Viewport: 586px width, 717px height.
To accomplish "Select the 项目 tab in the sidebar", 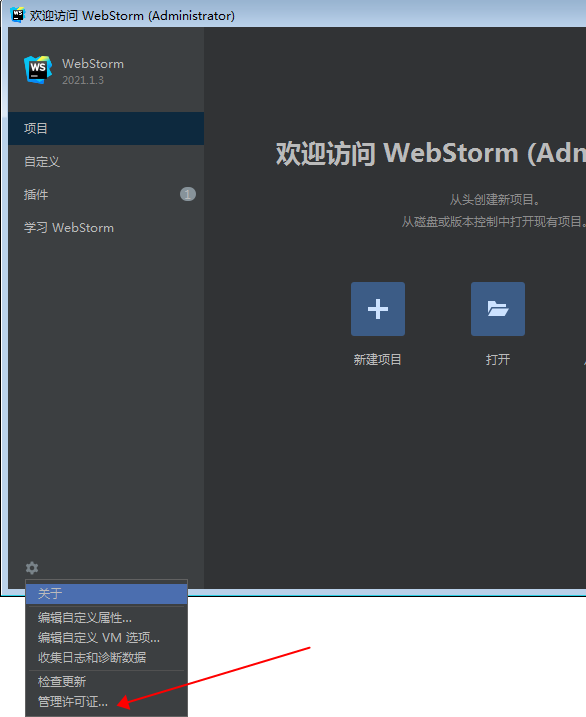I will tap(106, 128).
